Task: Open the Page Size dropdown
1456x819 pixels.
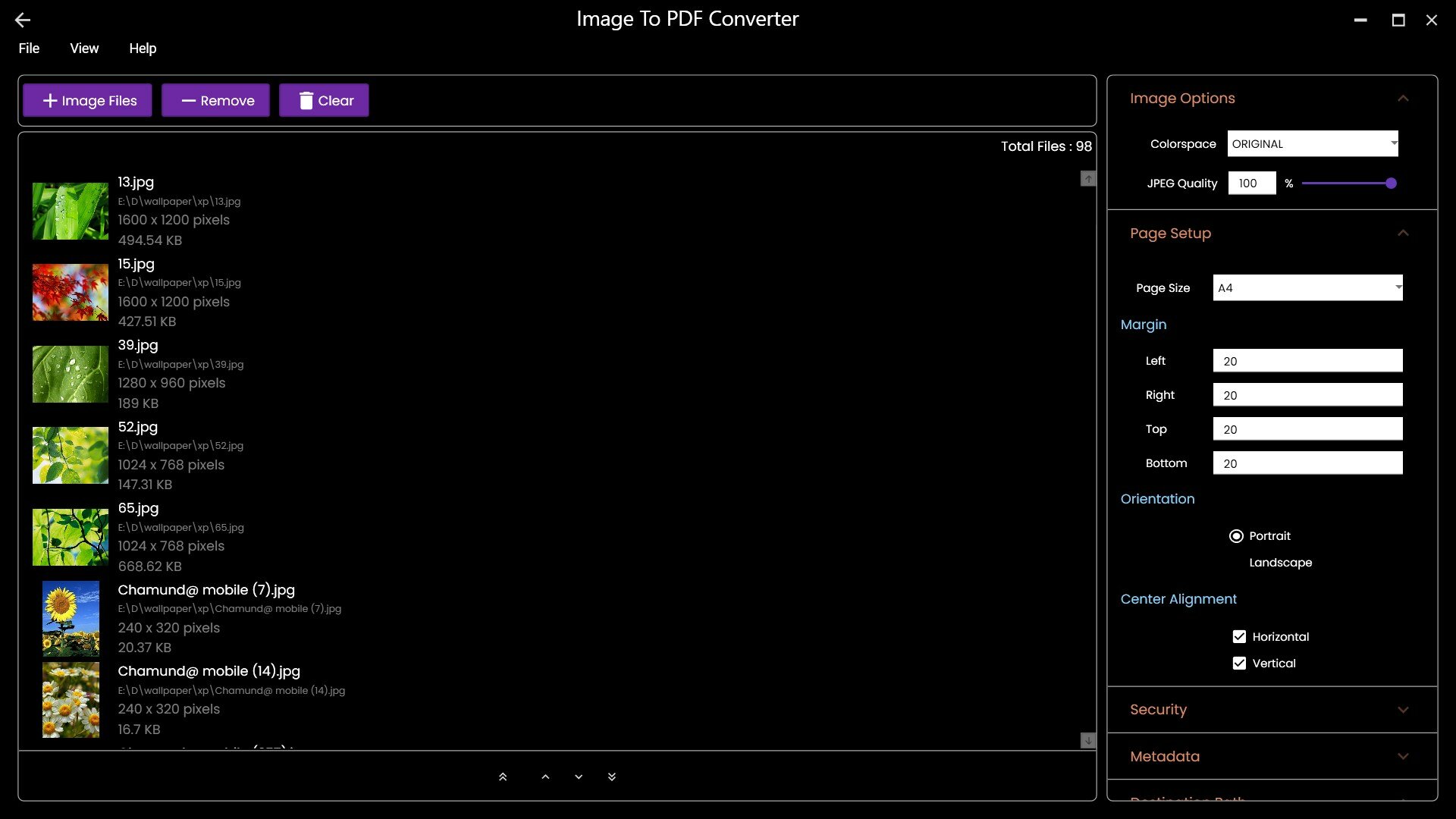Action: coord(1307,288)
